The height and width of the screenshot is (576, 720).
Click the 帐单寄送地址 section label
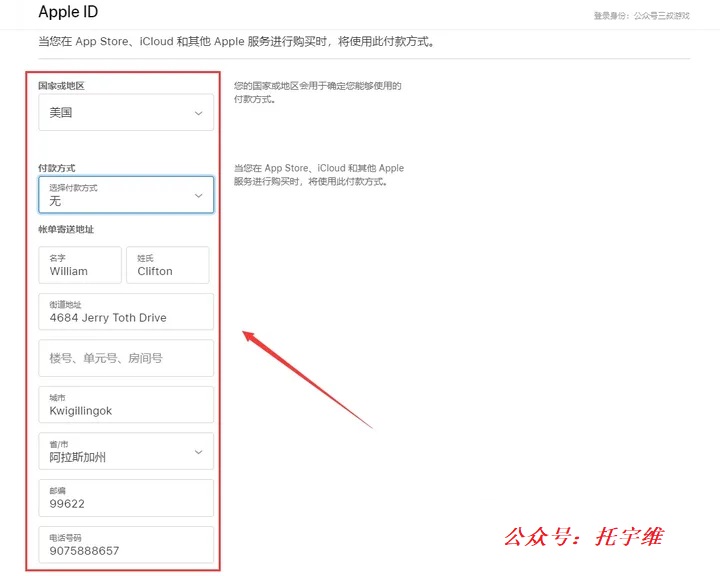pyautogui.click(x=66, y=229)
